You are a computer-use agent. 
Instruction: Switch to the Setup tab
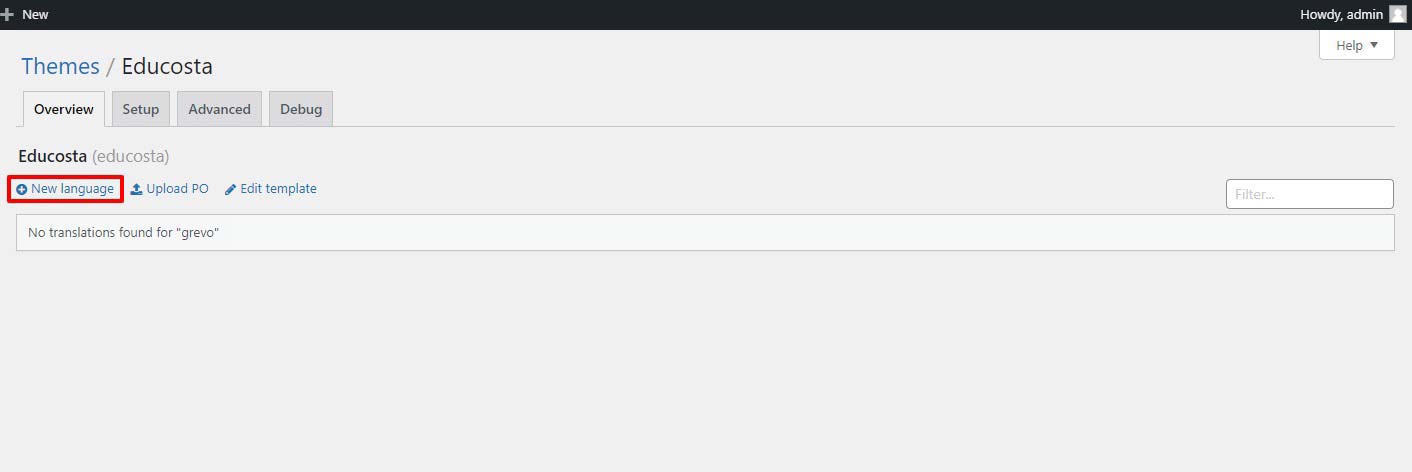141,109
